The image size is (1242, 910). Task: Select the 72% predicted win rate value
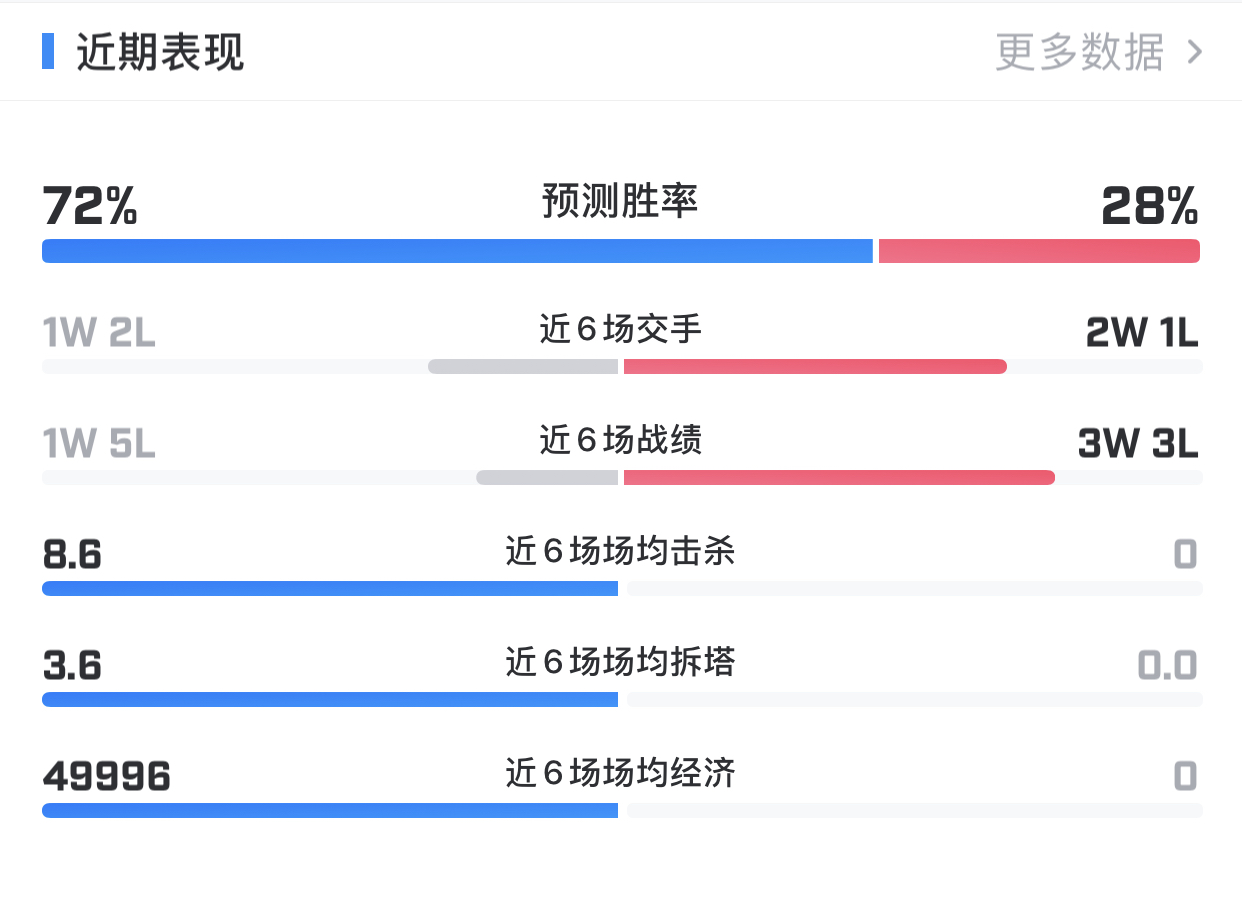coord(90,206)
